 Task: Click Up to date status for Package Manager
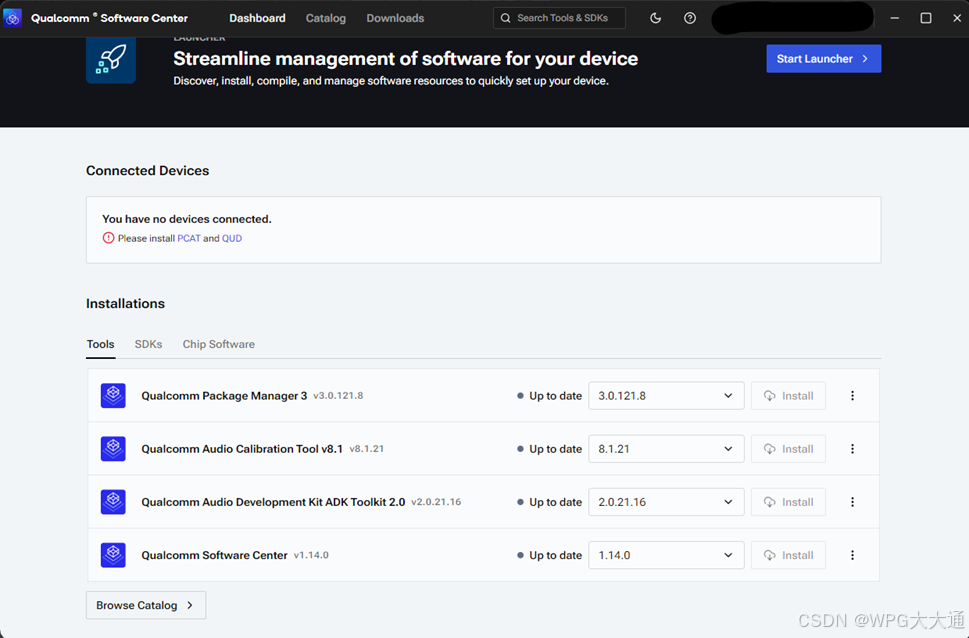pyautogui.click(x=549, y=396)
